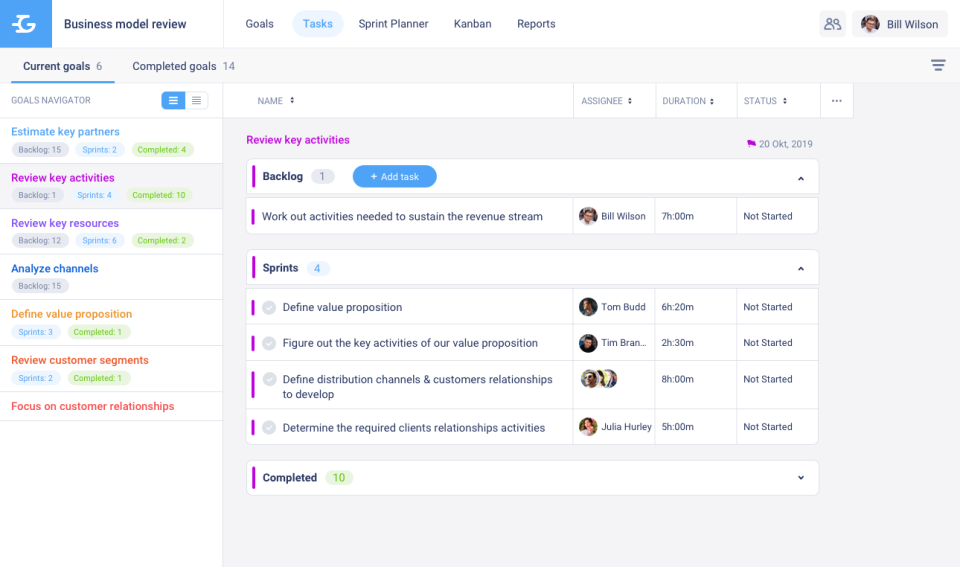Click Backlog: 12 badge
Screen dimensions: 960x567
point(40,240)
